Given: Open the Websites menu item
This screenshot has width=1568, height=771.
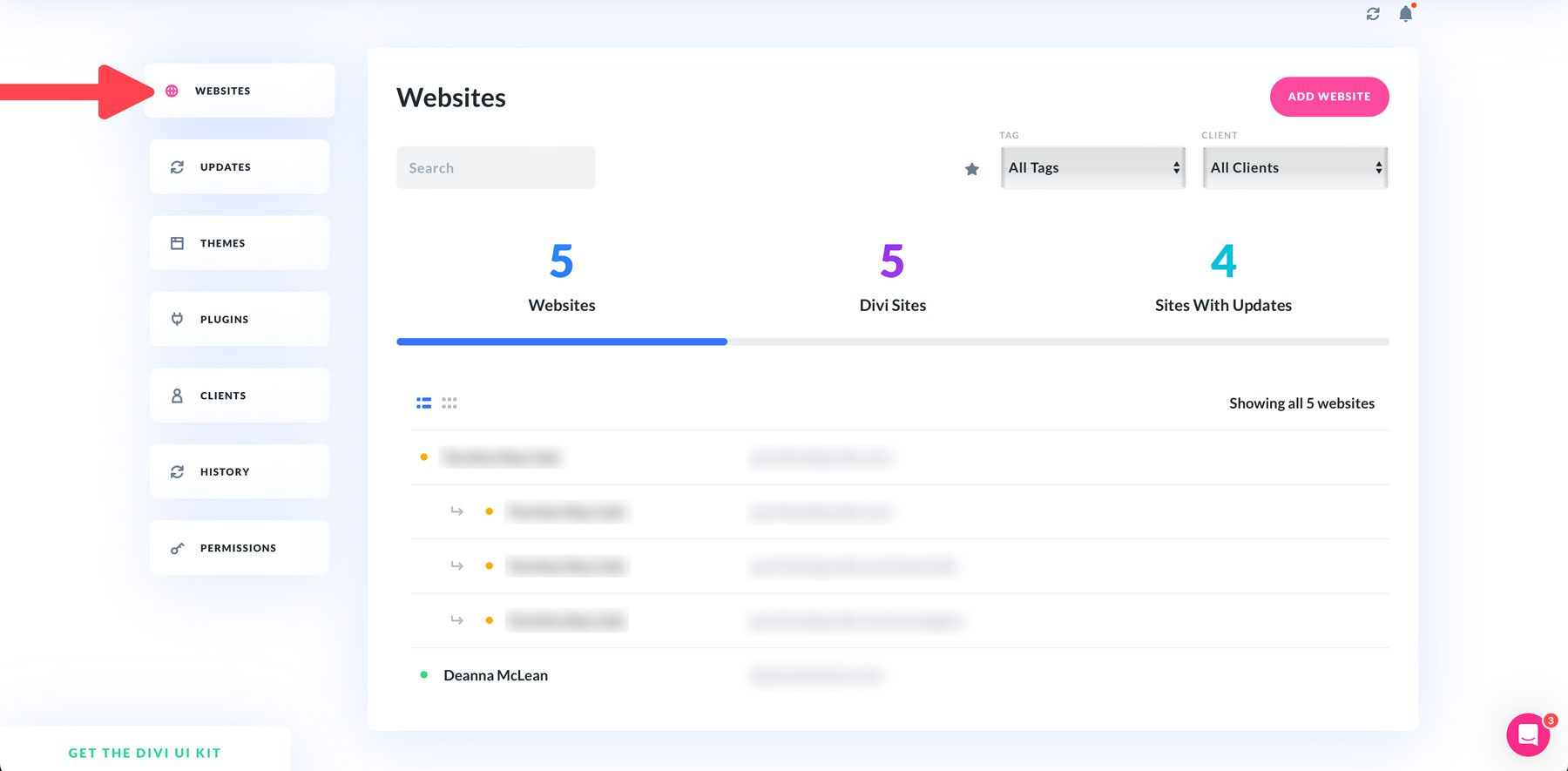Looking at the screenshot, I should (x=240, y=91).
